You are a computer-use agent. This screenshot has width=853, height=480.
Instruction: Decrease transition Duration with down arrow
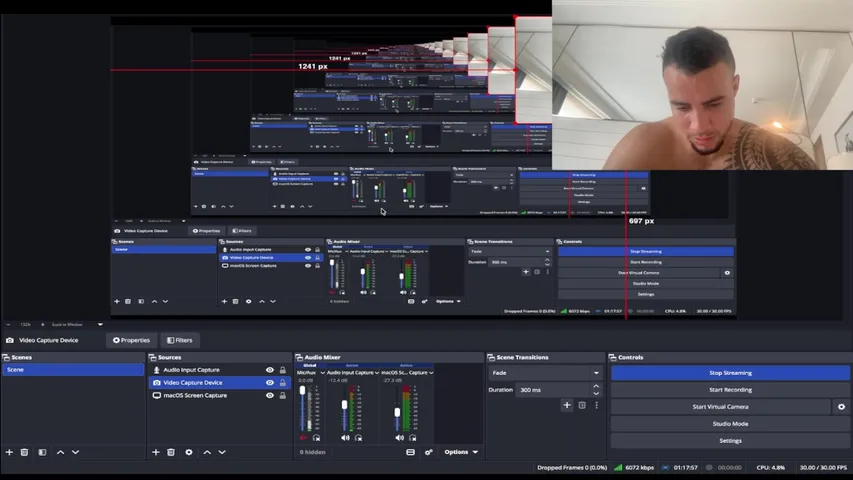click(x=596, y=393)
